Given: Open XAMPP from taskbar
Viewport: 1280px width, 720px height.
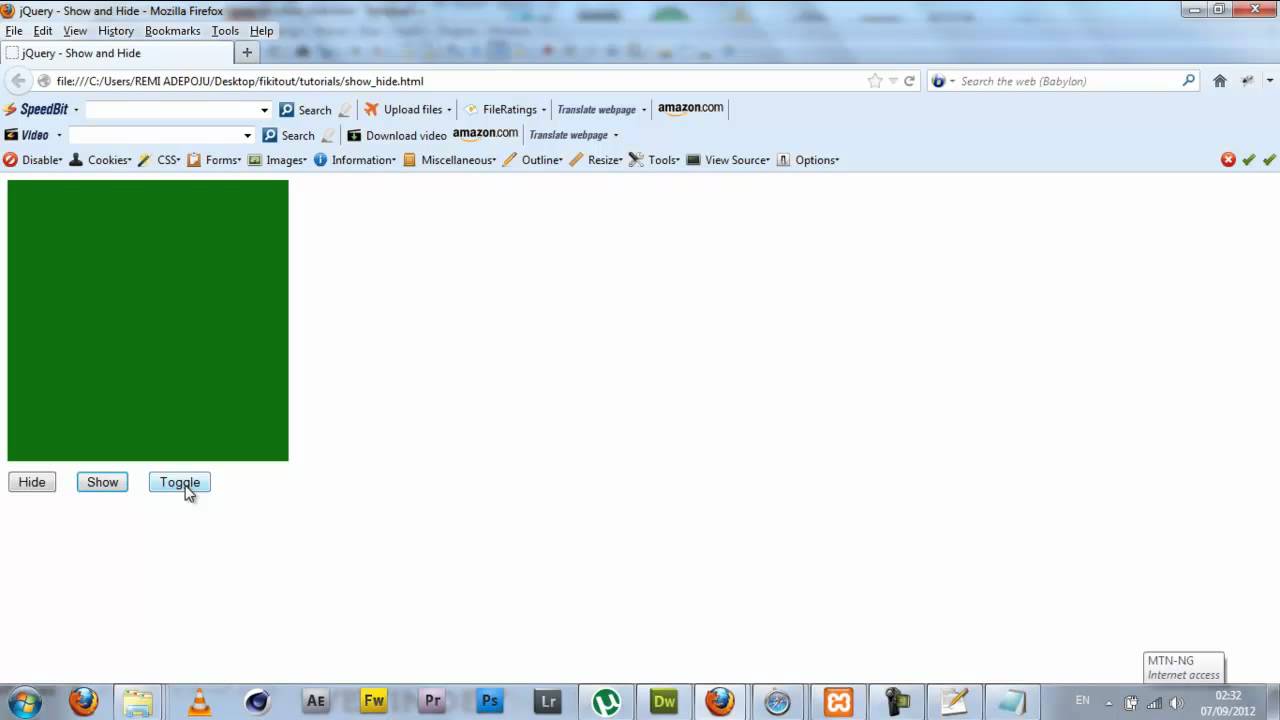Looking at the screenshot, I should point(838,702).
